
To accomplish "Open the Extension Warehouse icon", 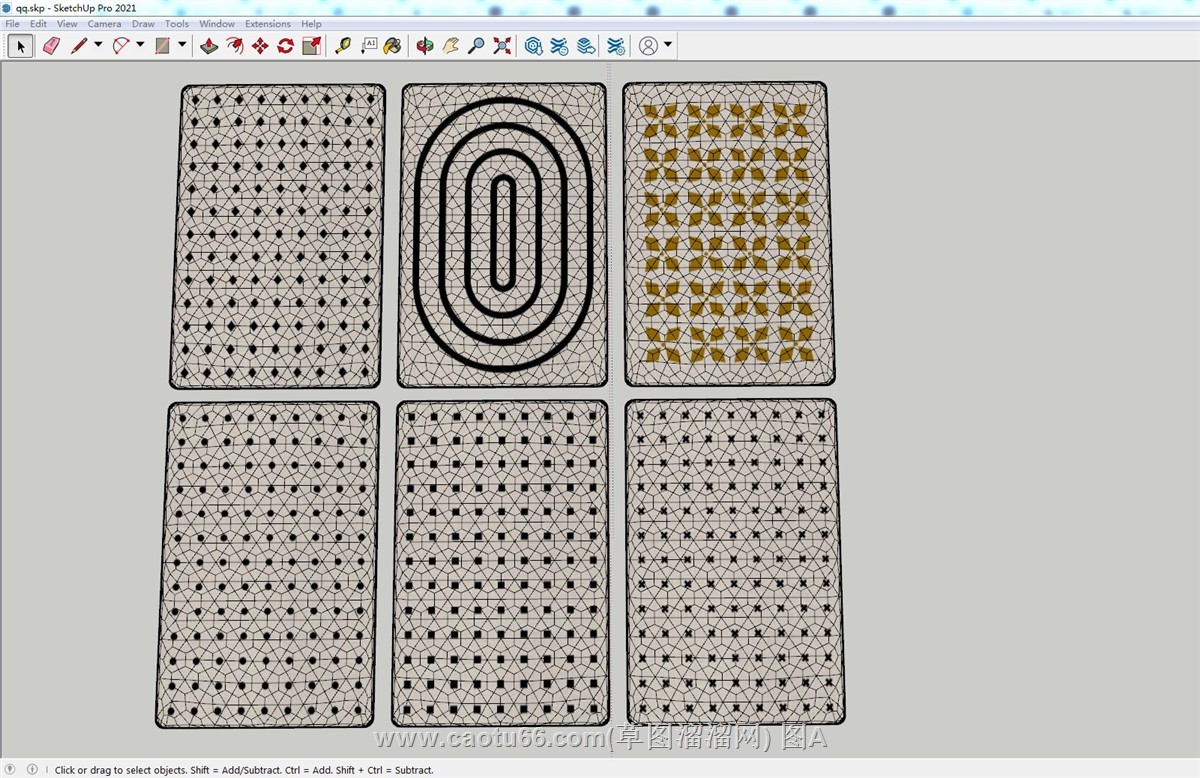I will (560, 46).
